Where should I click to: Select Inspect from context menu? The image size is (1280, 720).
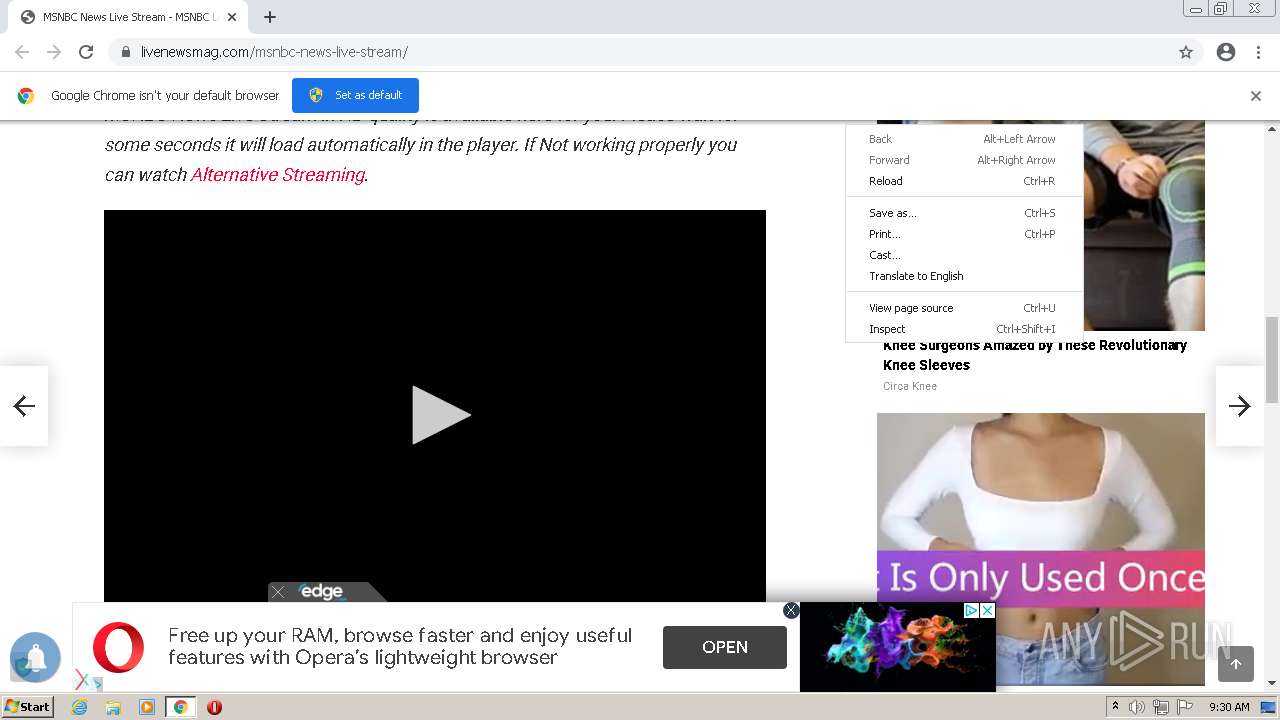coord(964,329)
